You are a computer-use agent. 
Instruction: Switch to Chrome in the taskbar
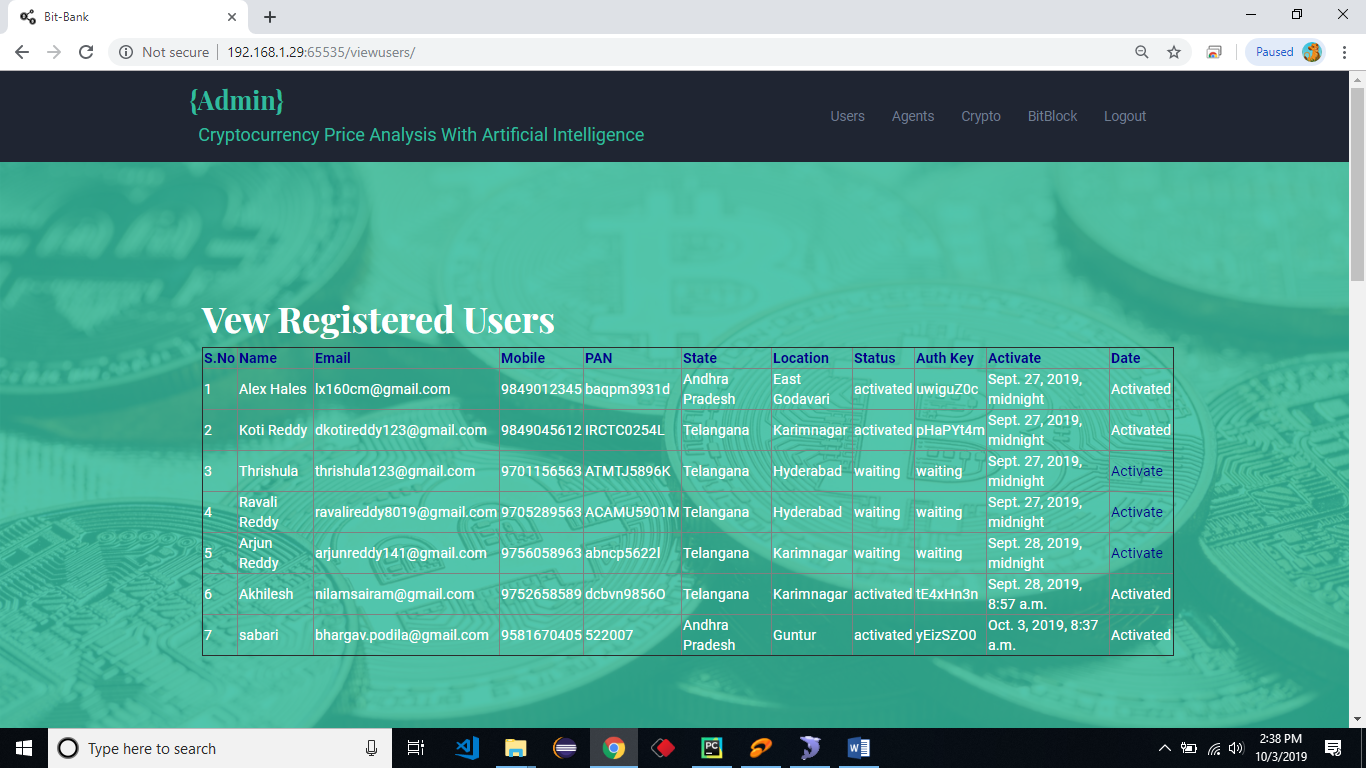(614, 748)
